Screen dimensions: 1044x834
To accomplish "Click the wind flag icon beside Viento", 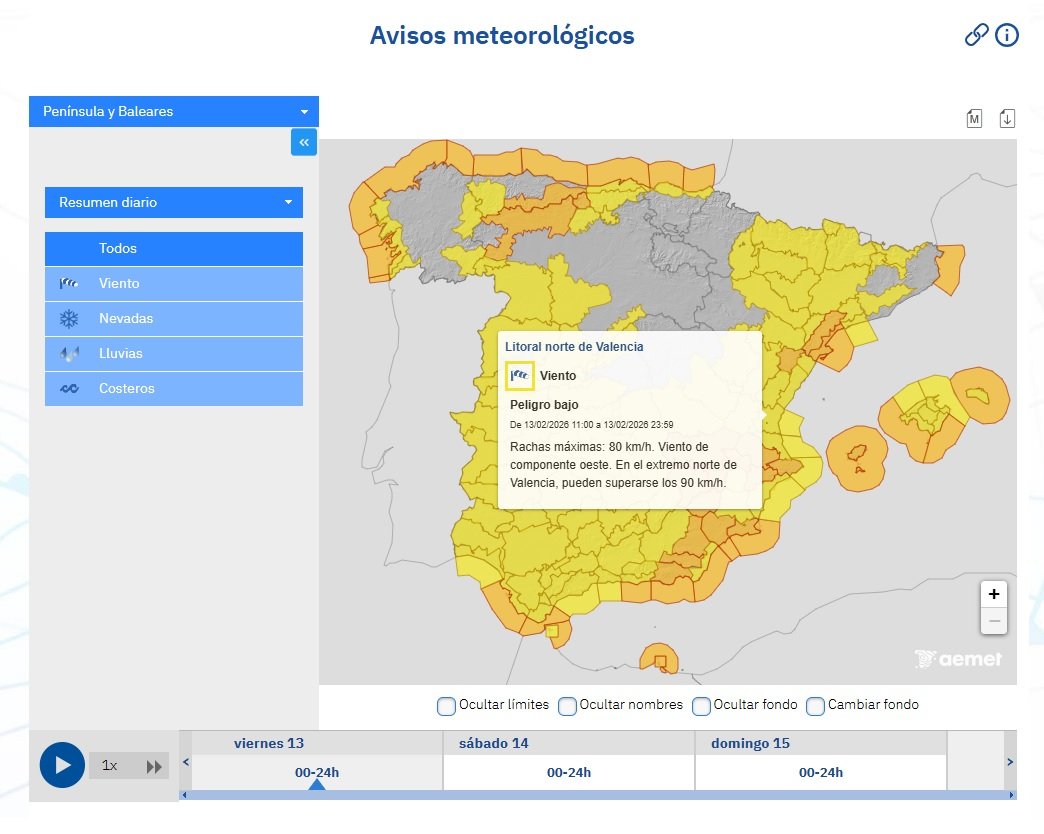I will point(69,284).
